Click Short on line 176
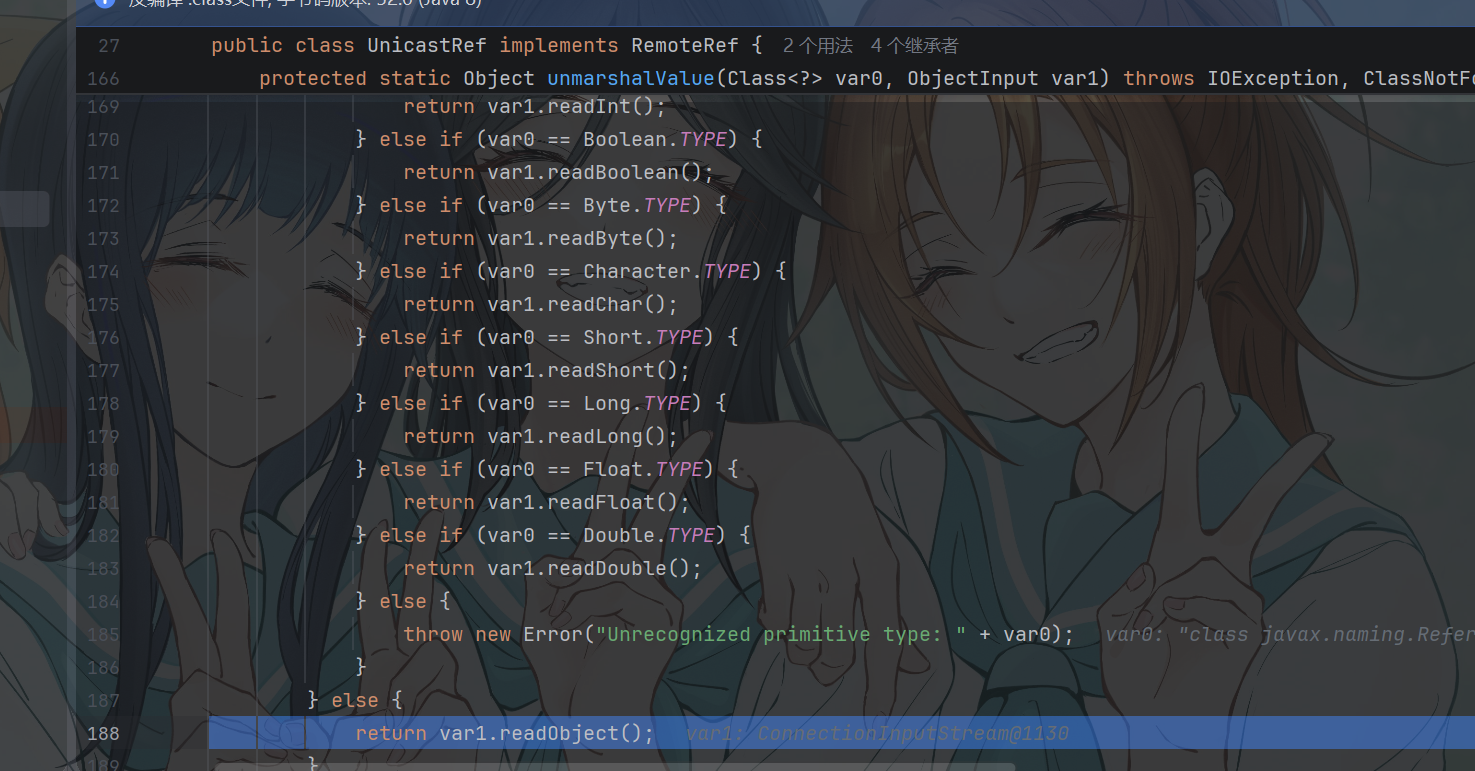The image size is (1475, 771). tap(613, 337)
